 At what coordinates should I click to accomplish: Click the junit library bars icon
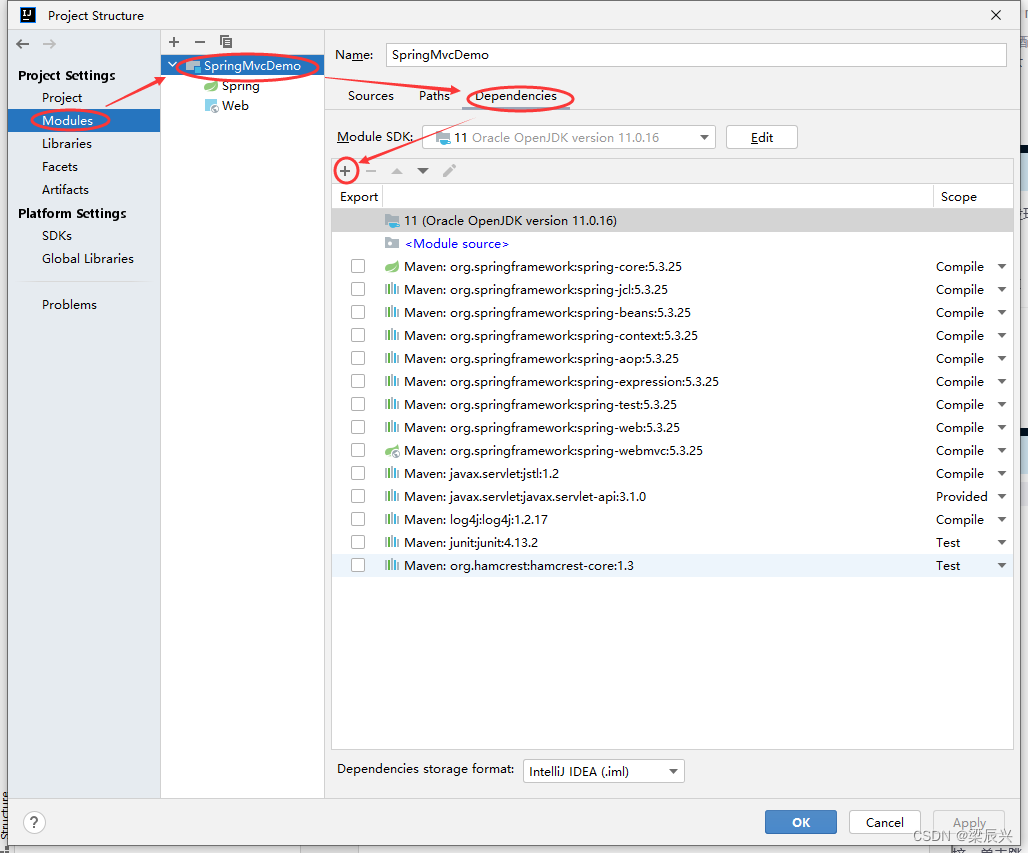[391, 542]
